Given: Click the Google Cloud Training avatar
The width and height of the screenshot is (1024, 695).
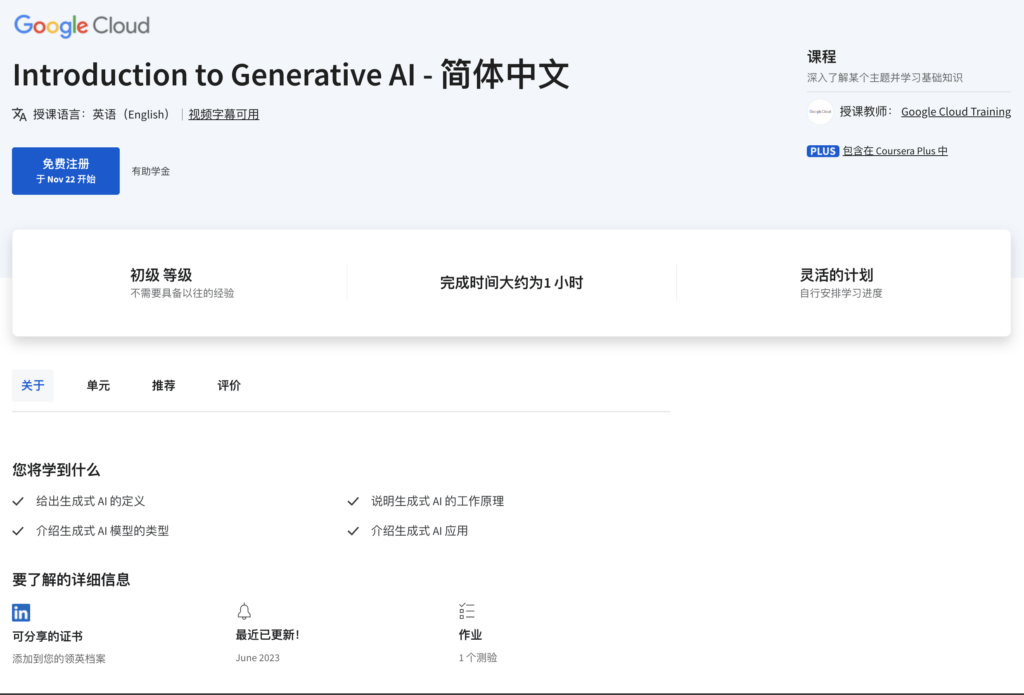Looking at the screenshot, I should pyautogui.click(x=820, y=112).
